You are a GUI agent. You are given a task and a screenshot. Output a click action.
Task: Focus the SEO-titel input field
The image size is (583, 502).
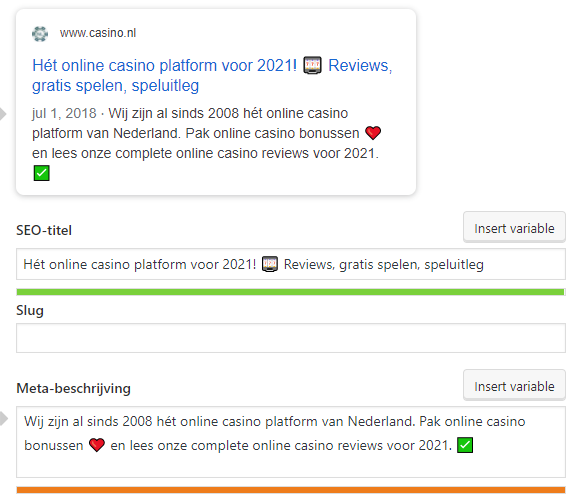[x=291, y=264]
